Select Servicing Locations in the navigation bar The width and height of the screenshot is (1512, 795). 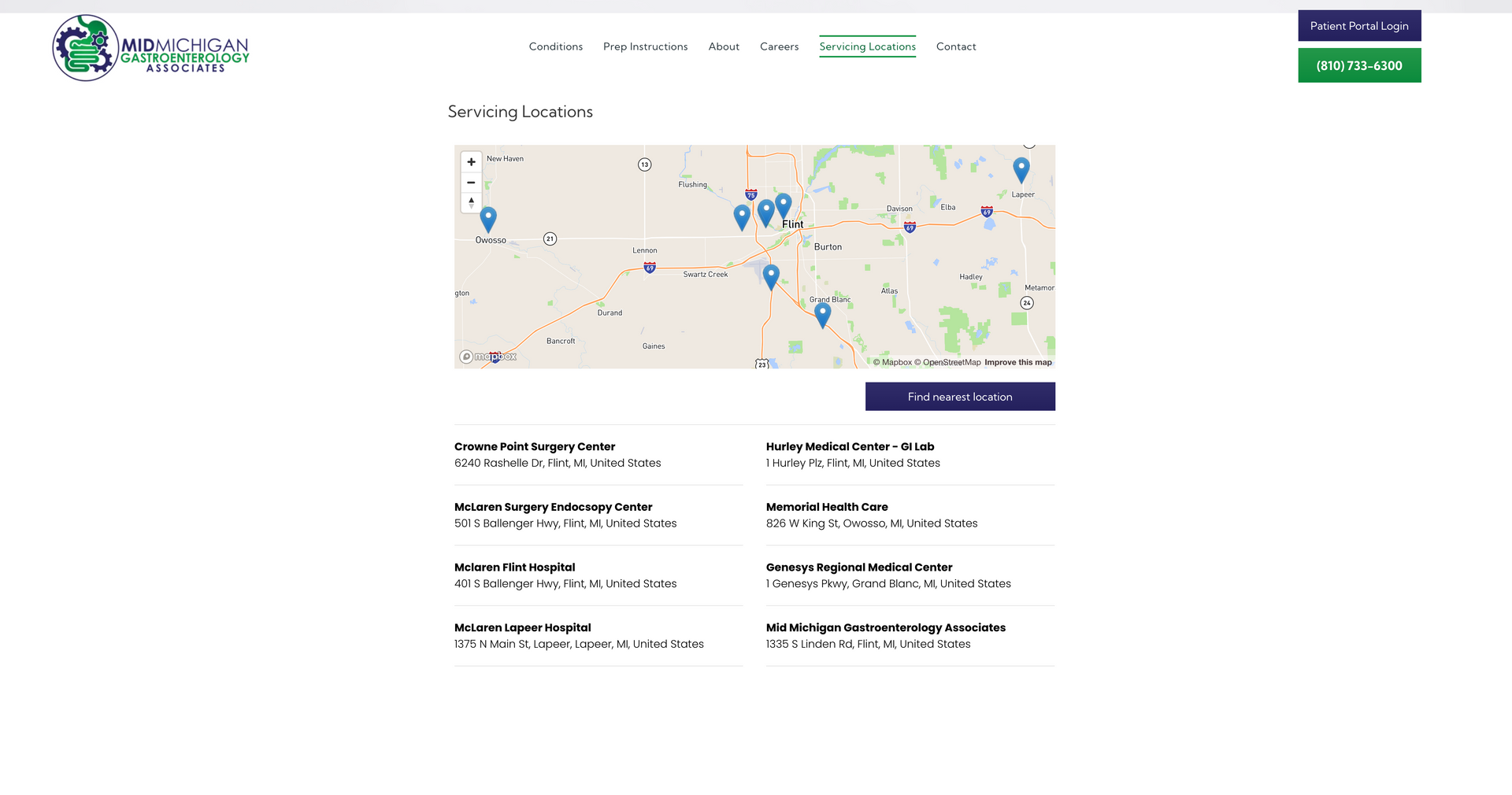(868, 46)
